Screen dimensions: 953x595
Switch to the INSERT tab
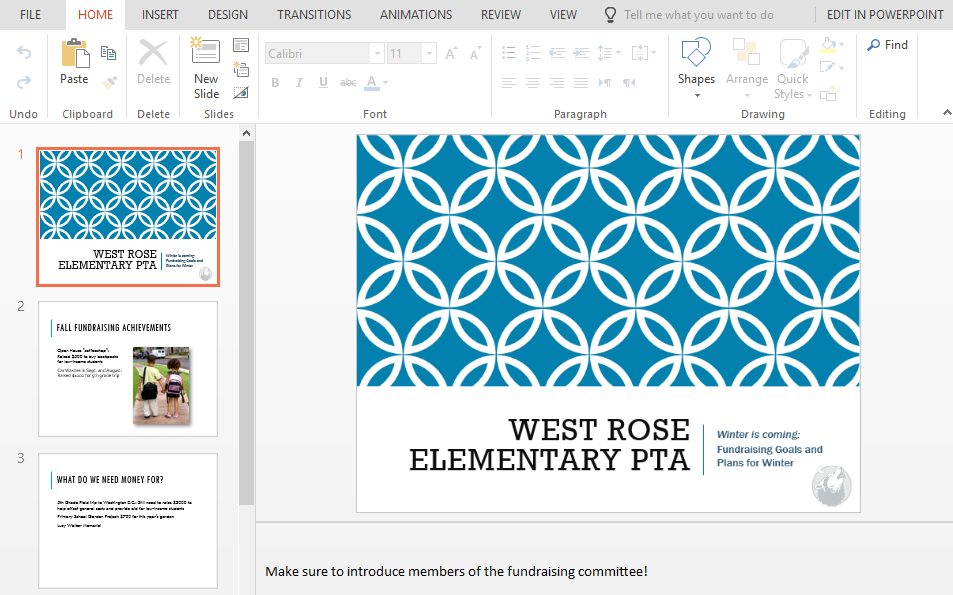(x=160, y=15)
